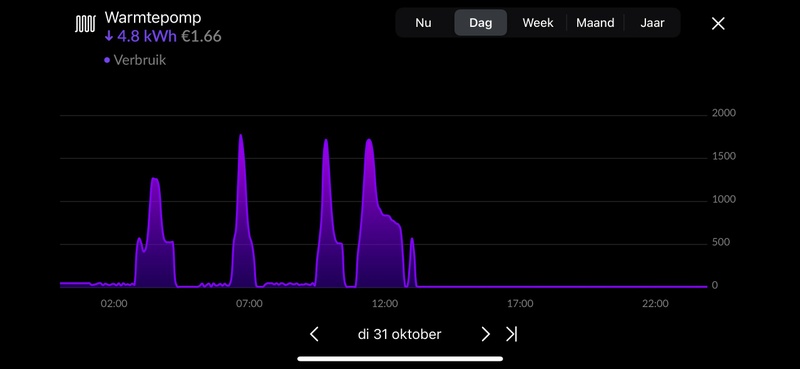
Task: Tap the 2000 y-axis label
Action: 724,113
